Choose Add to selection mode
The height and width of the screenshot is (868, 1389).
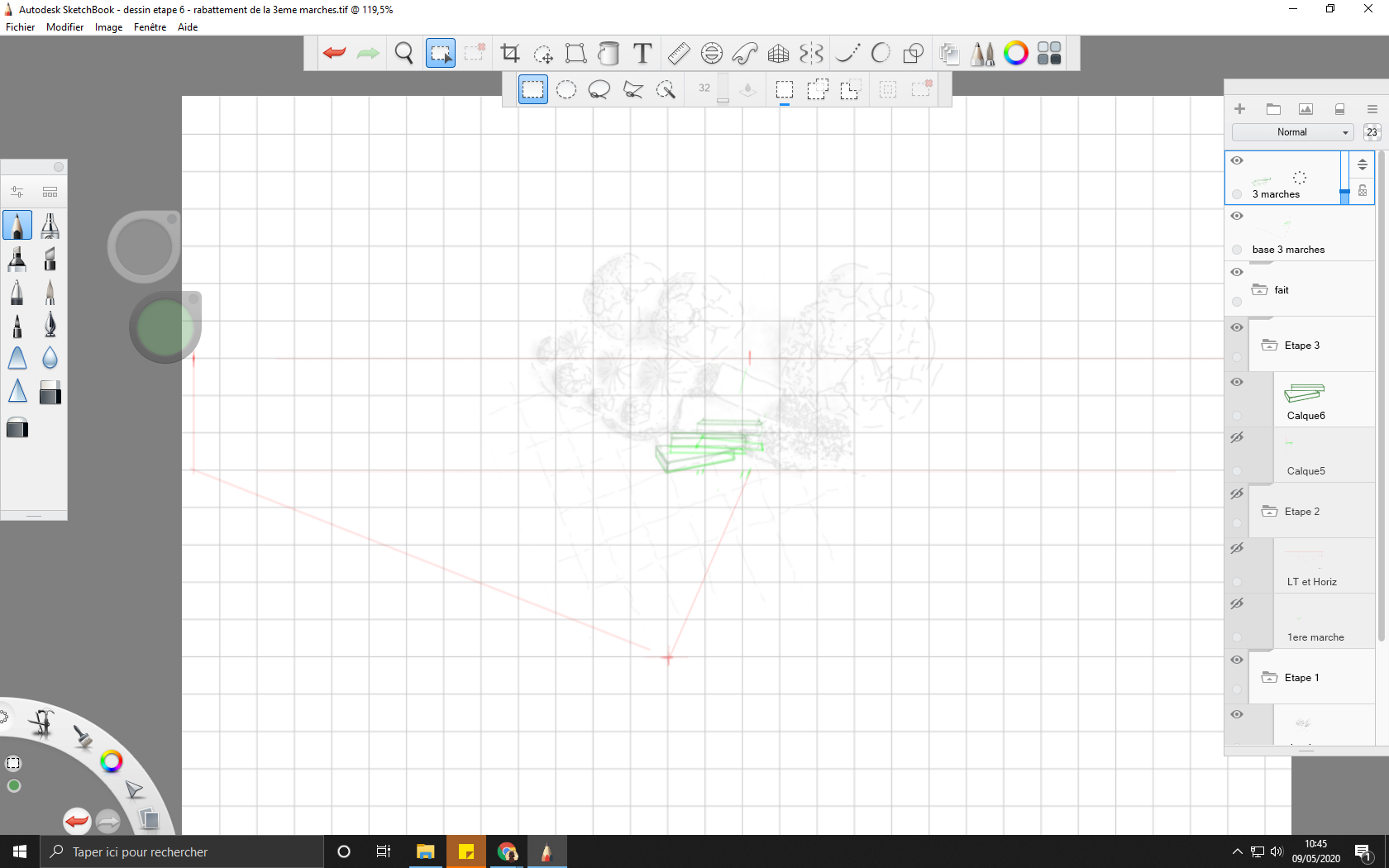[818, 89]
